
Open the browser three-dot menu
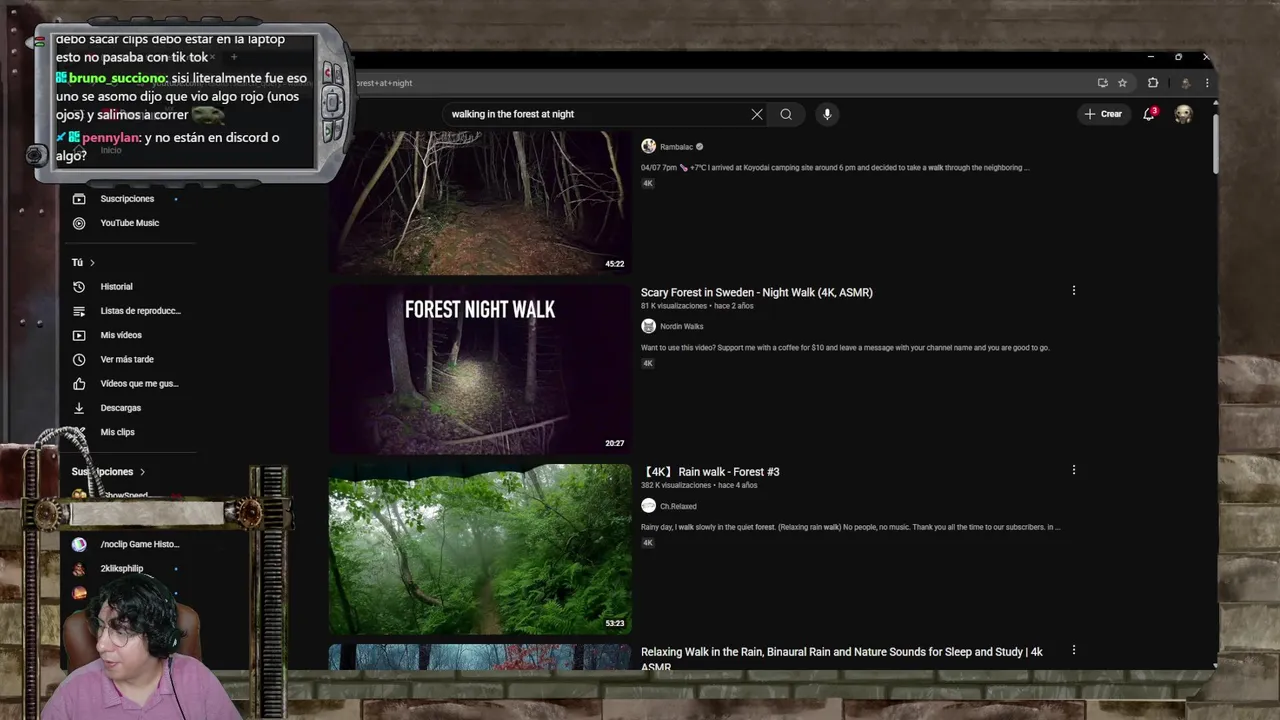pyautogui.click(x=1207, y=83)
